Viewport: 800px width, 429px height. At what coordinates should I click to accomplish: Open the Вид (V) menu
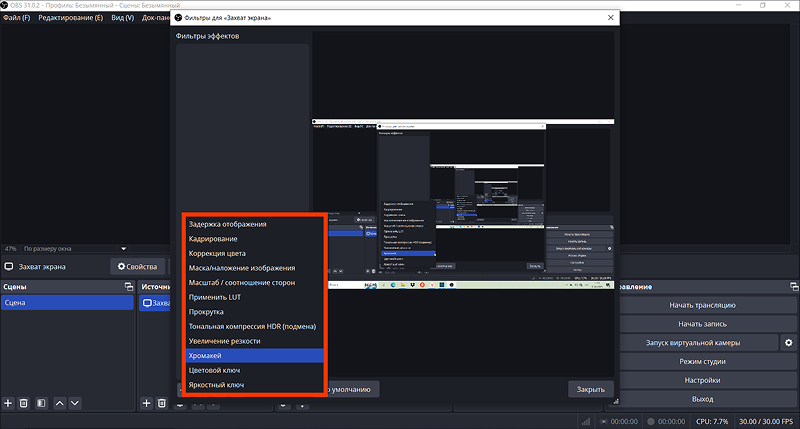coord(122,17)
